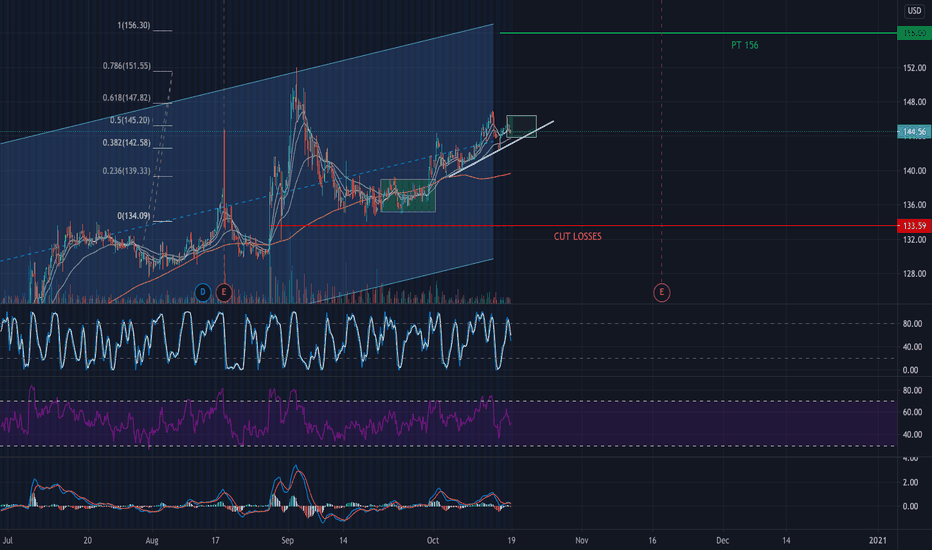Click 136.00 on the price axis

pos(914,205)
